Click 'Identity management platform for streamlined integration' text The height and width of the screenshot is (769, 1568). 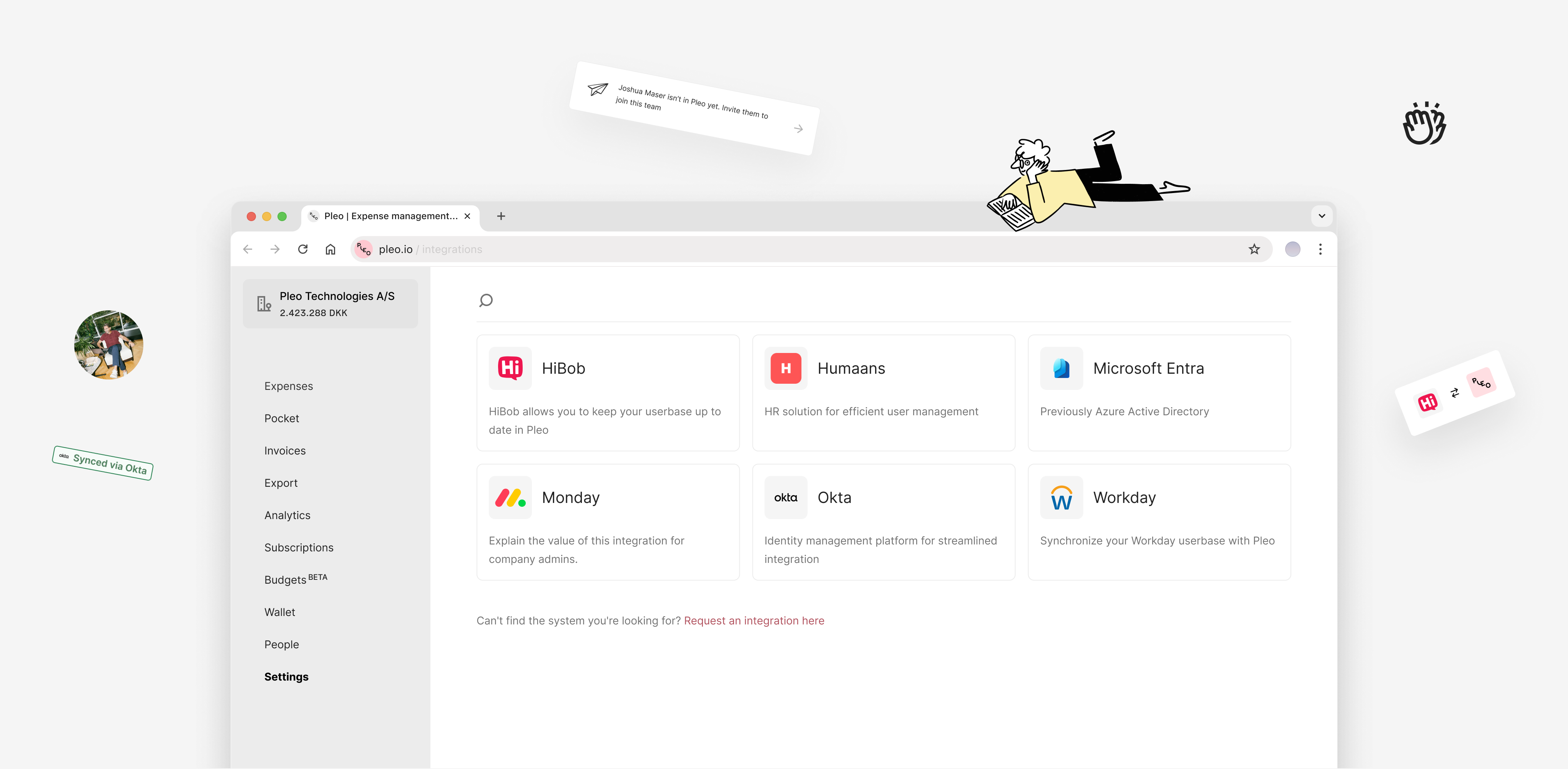pos(881,550)
